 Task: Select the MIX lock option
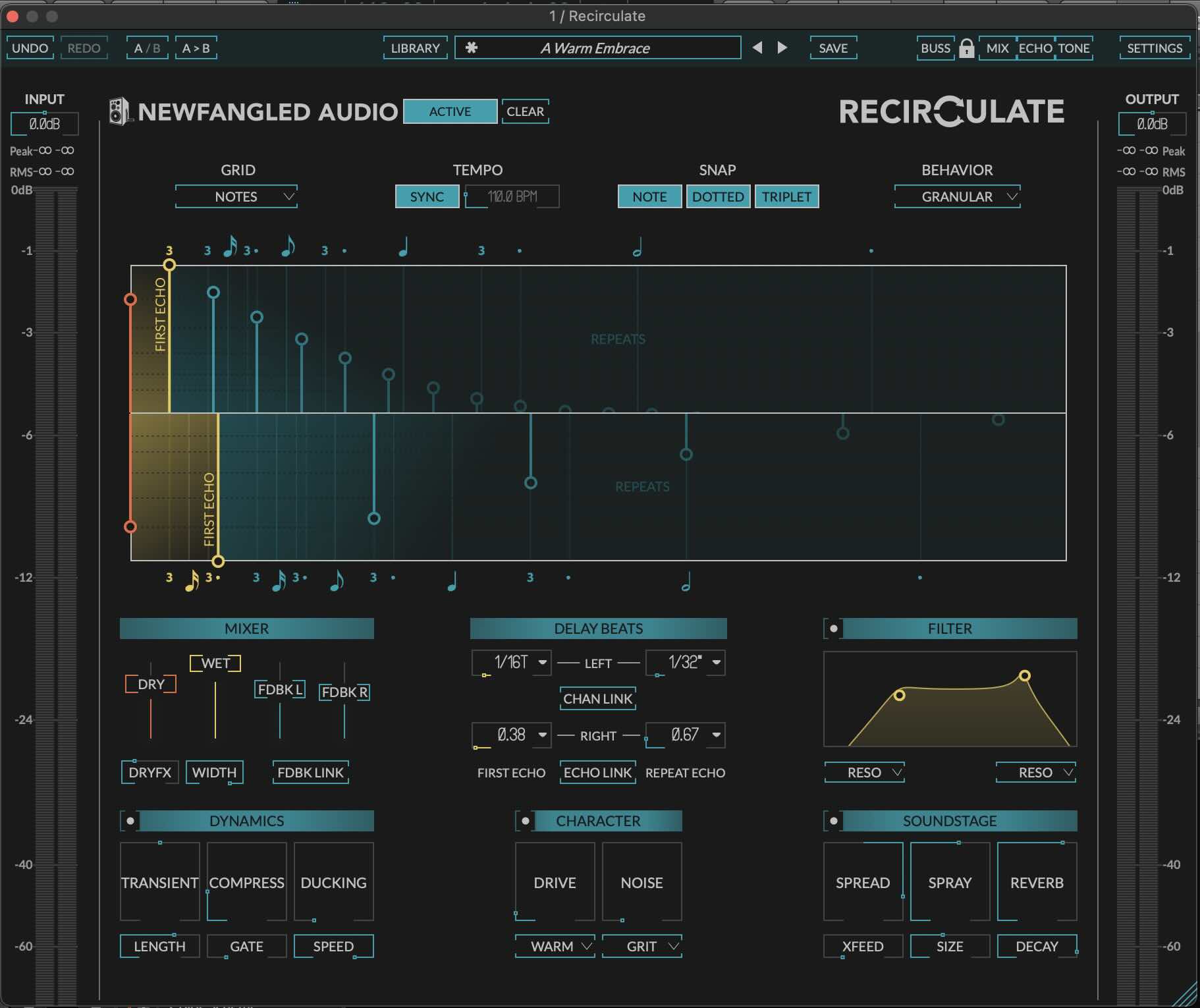click(x=997, y=48)
